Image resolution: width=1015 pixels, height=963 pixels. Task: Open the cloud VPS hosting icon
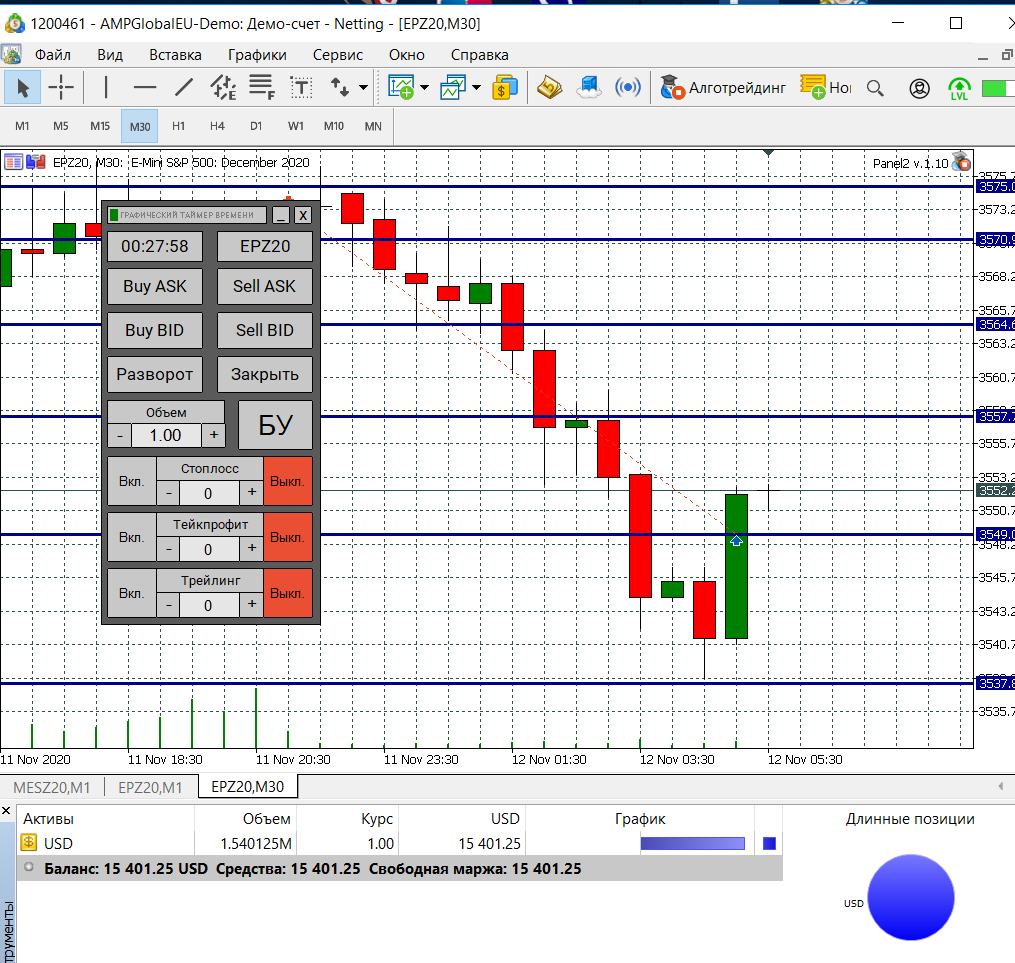[x=588, y=87]
